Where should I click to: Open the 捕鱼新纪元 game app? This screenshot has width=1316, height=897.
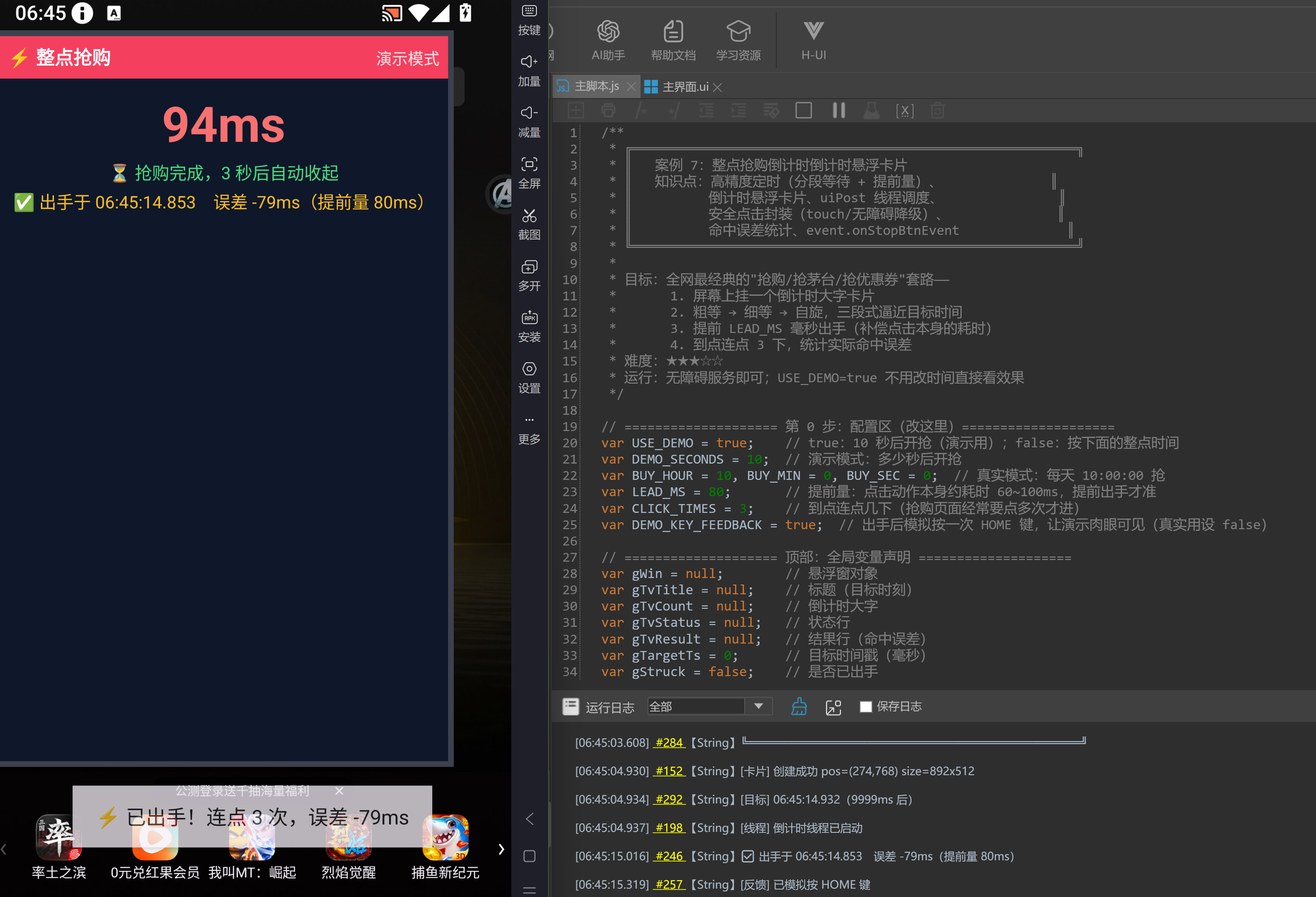click(x=445, y=847)
